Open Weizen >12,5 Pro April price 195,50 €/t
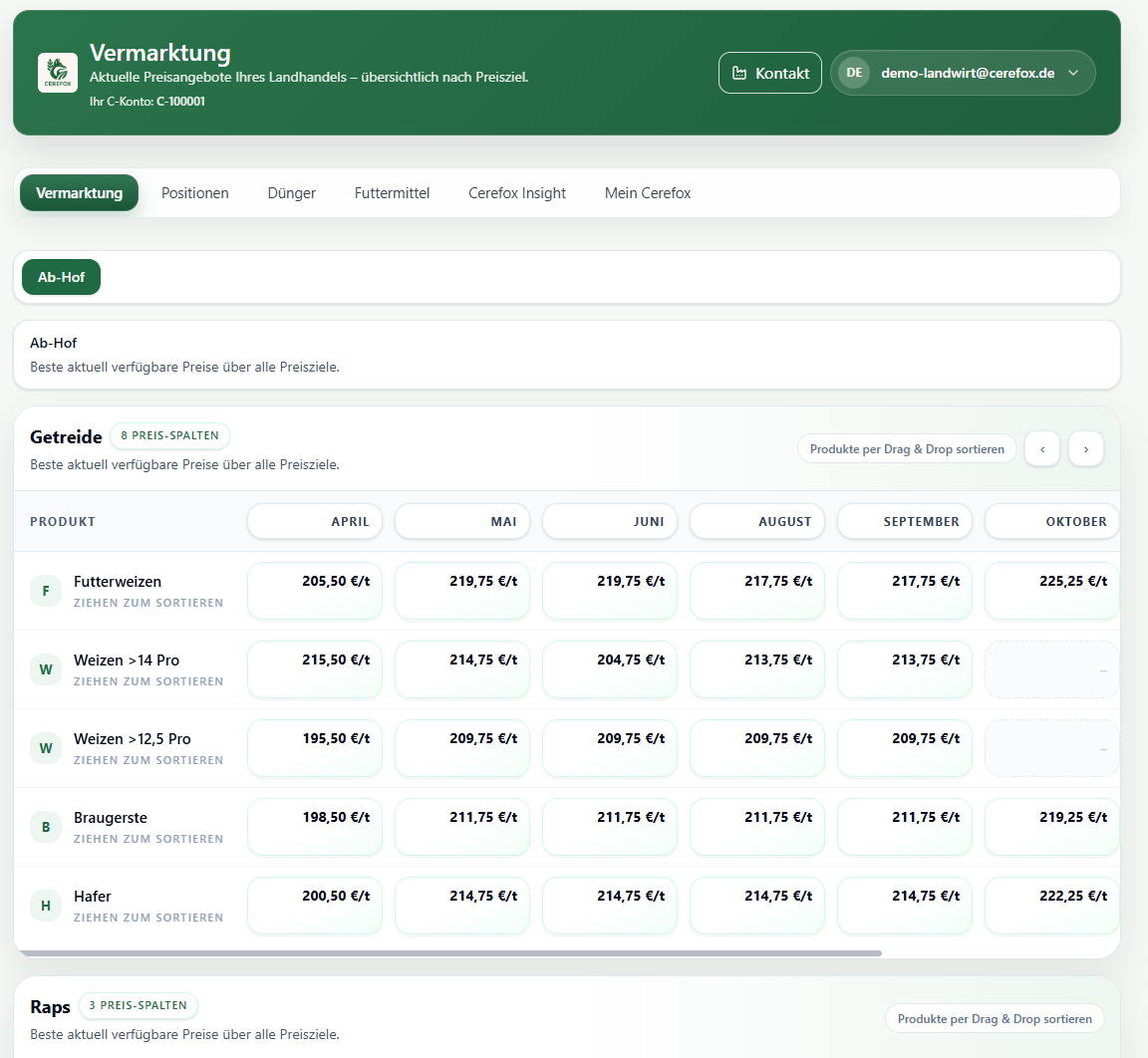 [x=315, y=748]
